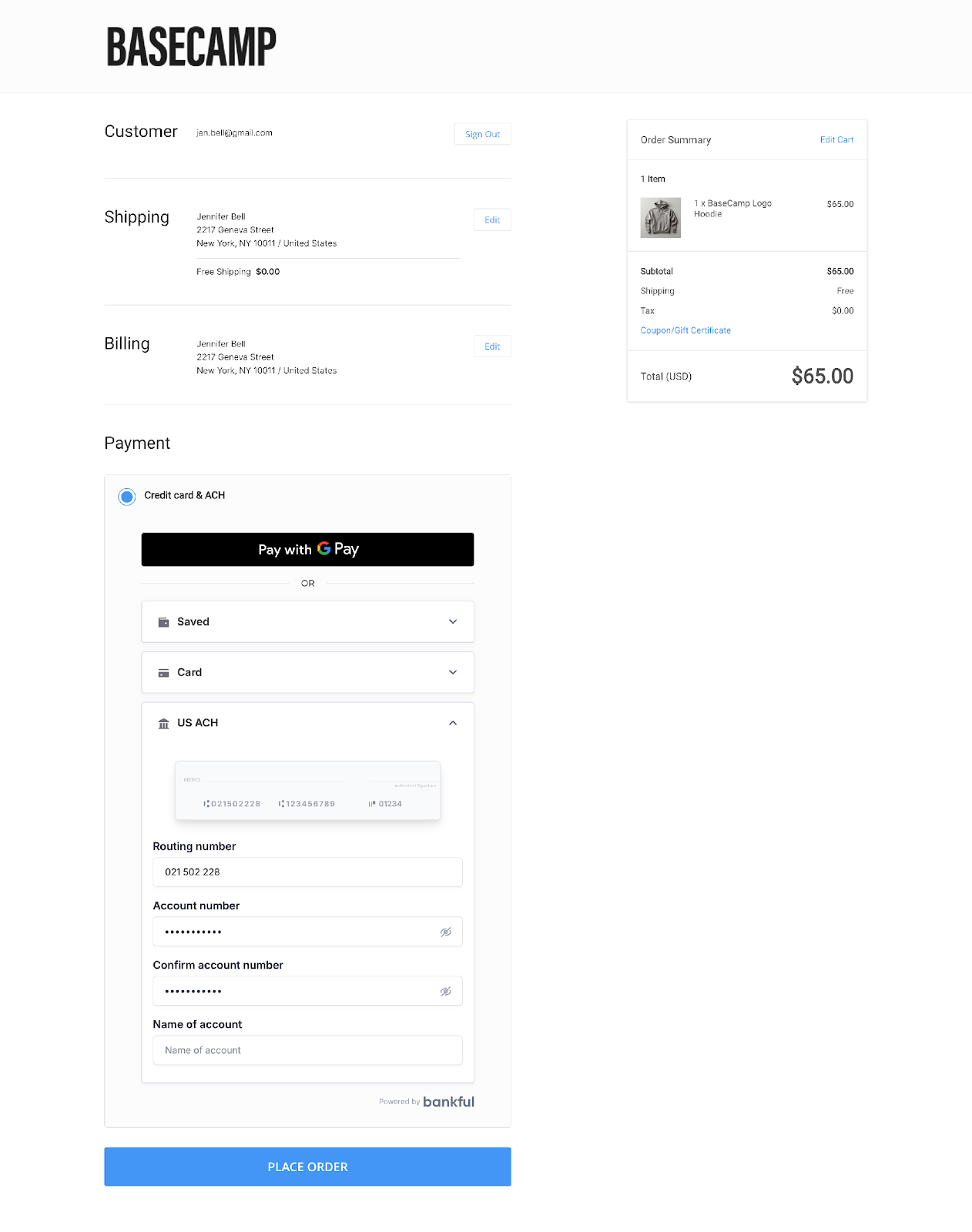Click the "Total (USD)" label
The width and height of the screenshot is (972, 1232).
(666, 377)
